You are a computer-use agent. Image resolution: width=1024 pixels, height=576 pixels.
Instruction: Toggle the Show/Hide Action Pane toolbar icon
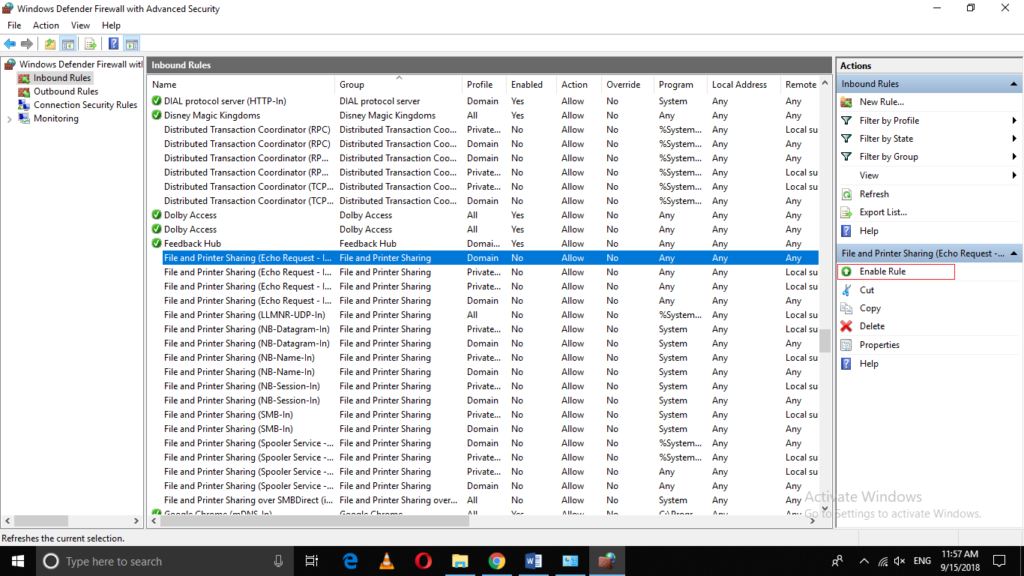coord(132,44)
